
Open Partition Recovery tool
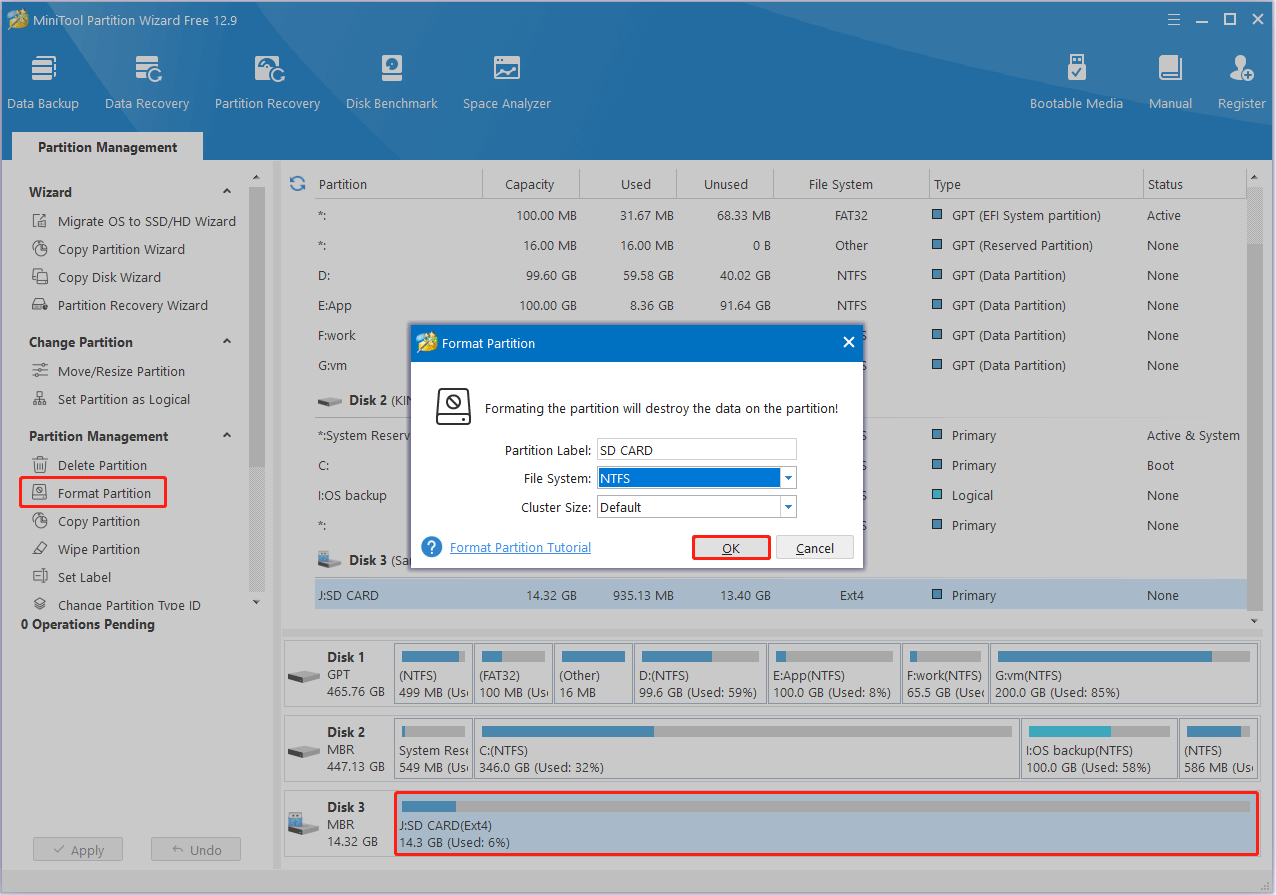267,82
